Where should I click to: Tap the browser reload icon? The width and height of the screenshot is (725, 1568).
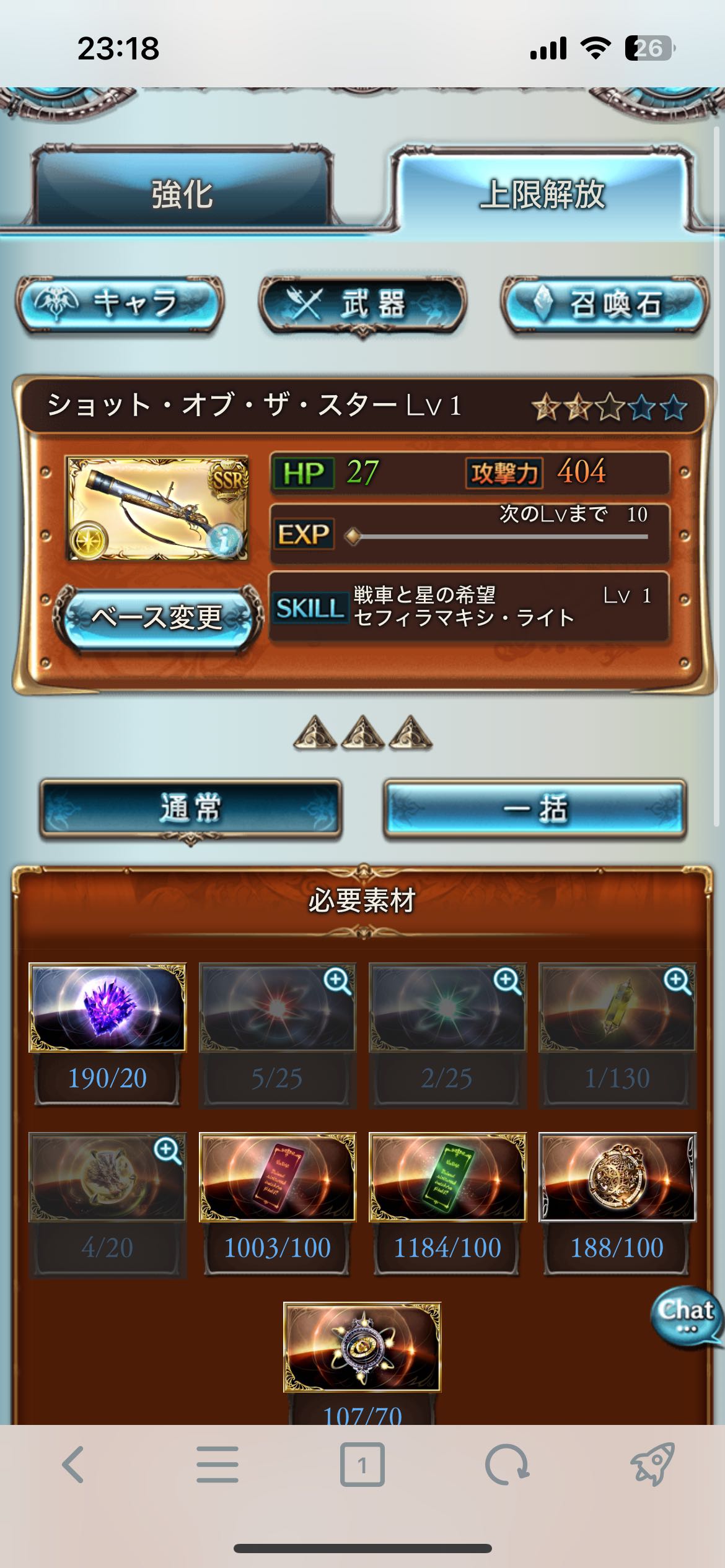click(507, 1465)
